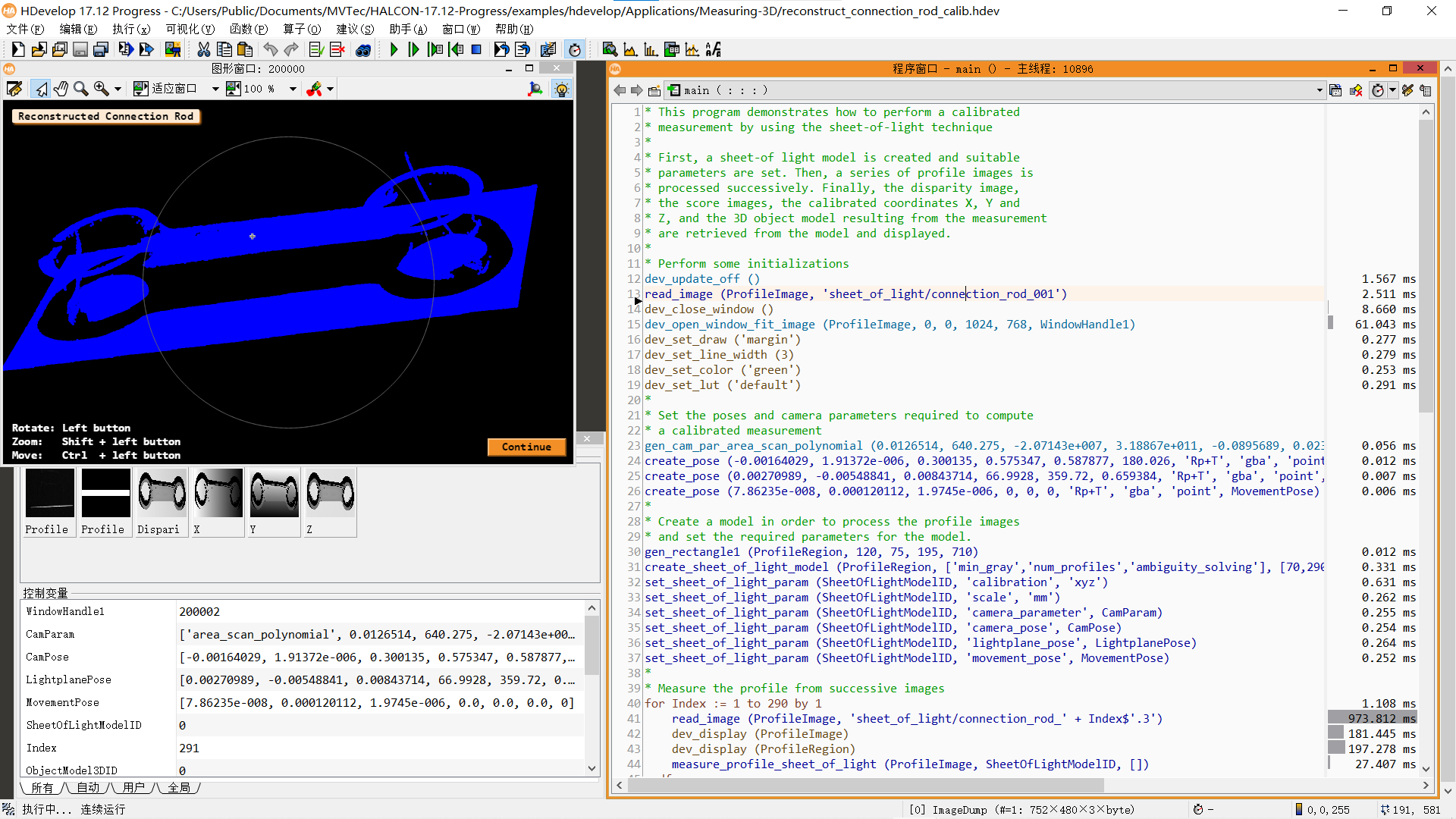Viewport: 1456px width, 819px height.
Task: Open the paint brush draw color picker
Action: [314, 89]
